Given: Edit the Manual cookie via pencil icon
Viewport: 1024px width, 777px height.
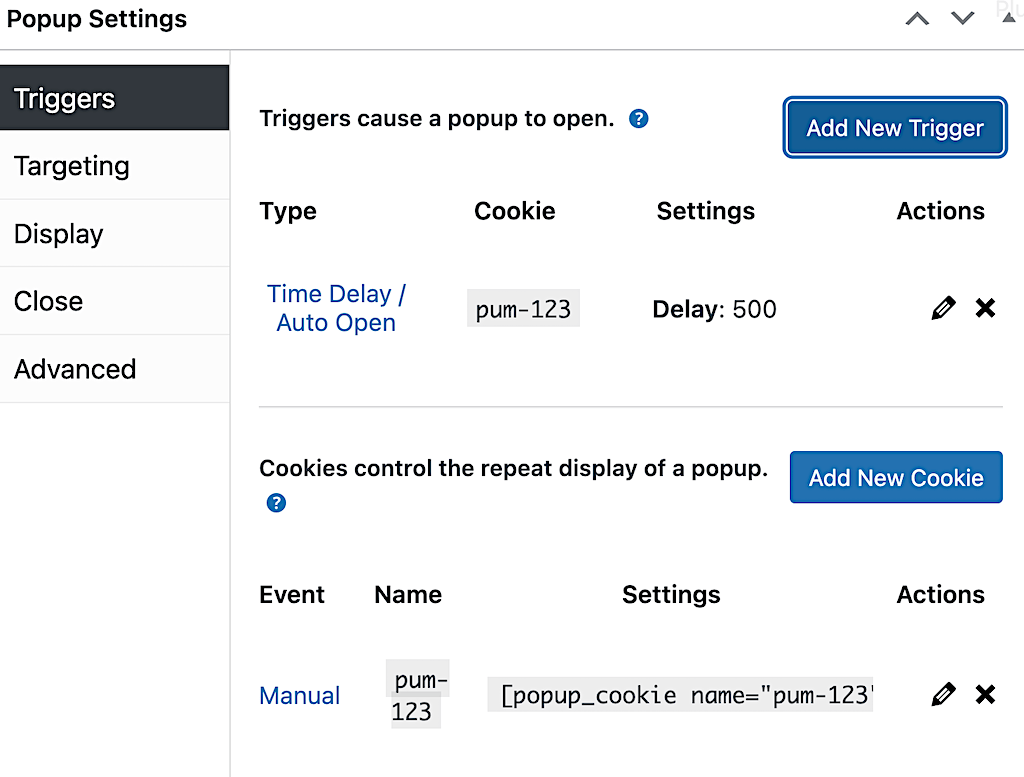Looking at the screenshot, I should click(943, 694).
